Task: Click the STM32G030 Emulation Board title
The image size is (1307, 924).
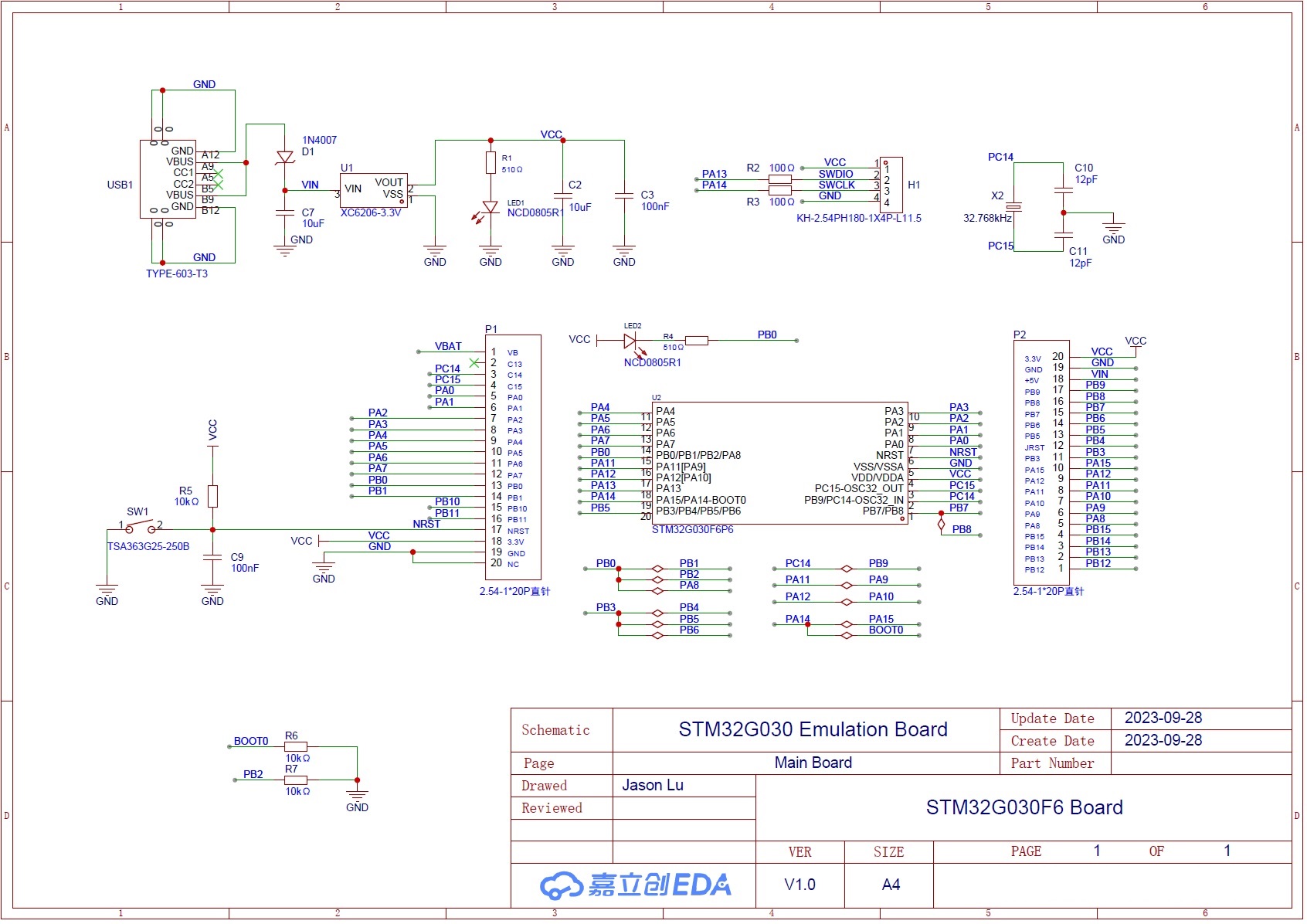Action: coord(813,730)
